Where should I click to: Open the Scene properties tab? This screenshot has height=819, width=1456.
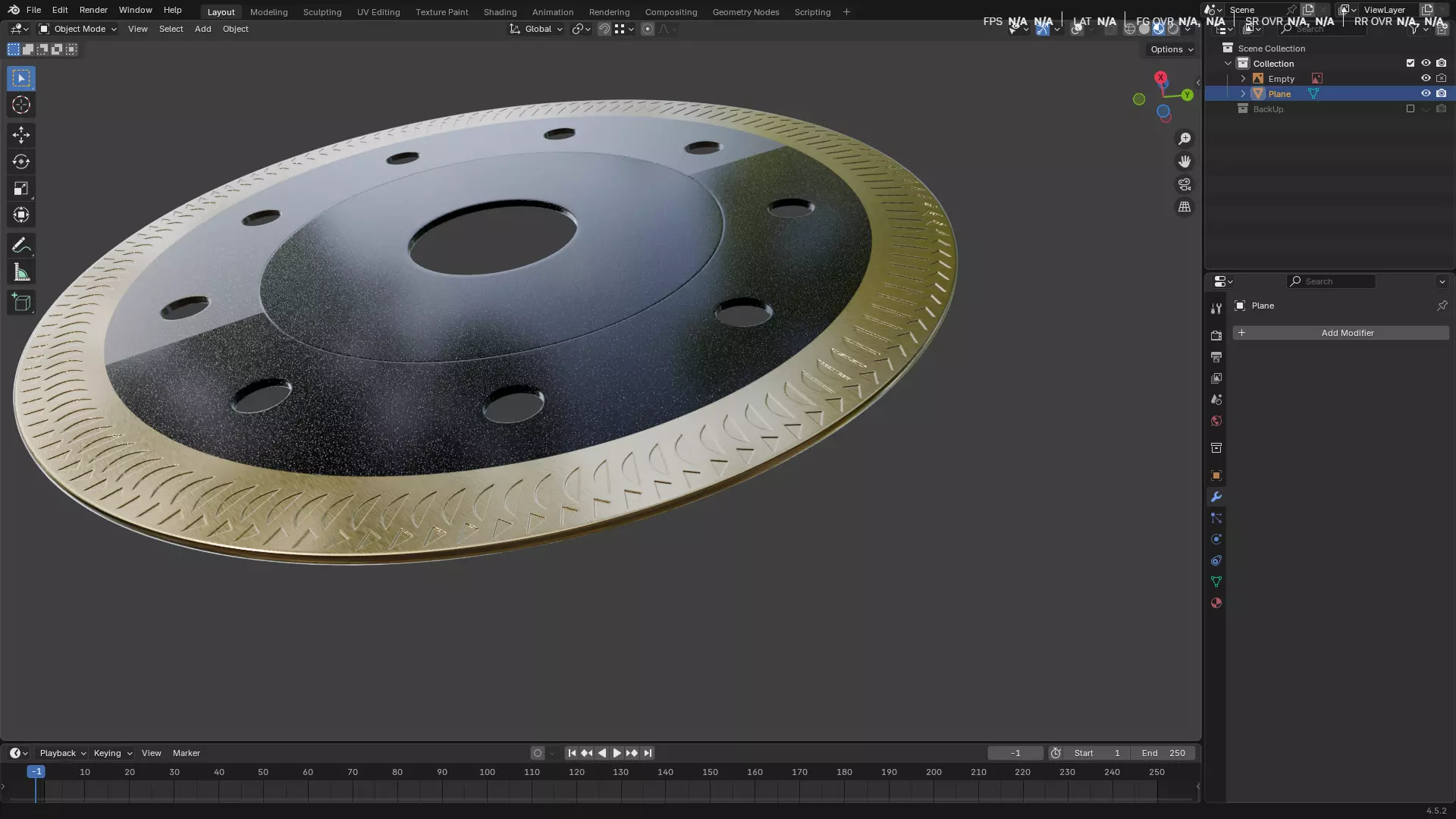(1216, 399)
